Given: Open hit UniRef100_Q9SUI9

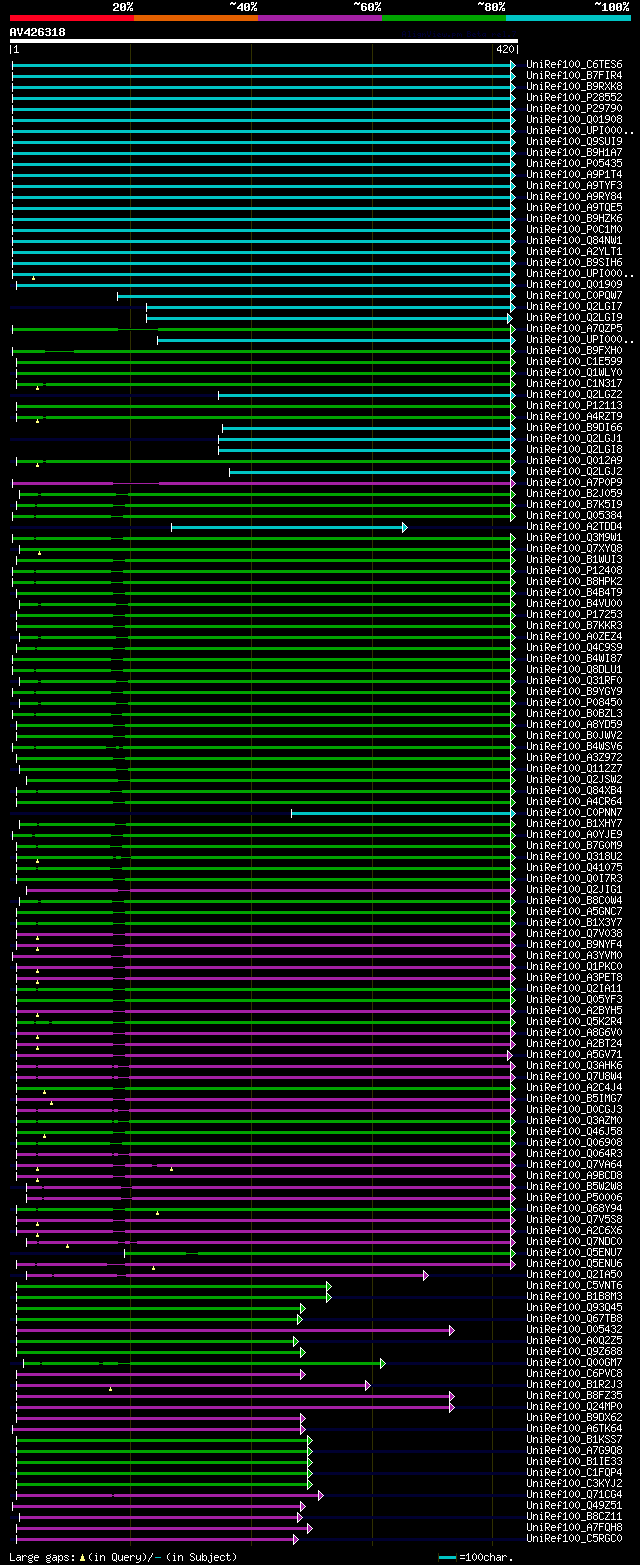Looking at the screenshot, I should click(x=573, y=141).
